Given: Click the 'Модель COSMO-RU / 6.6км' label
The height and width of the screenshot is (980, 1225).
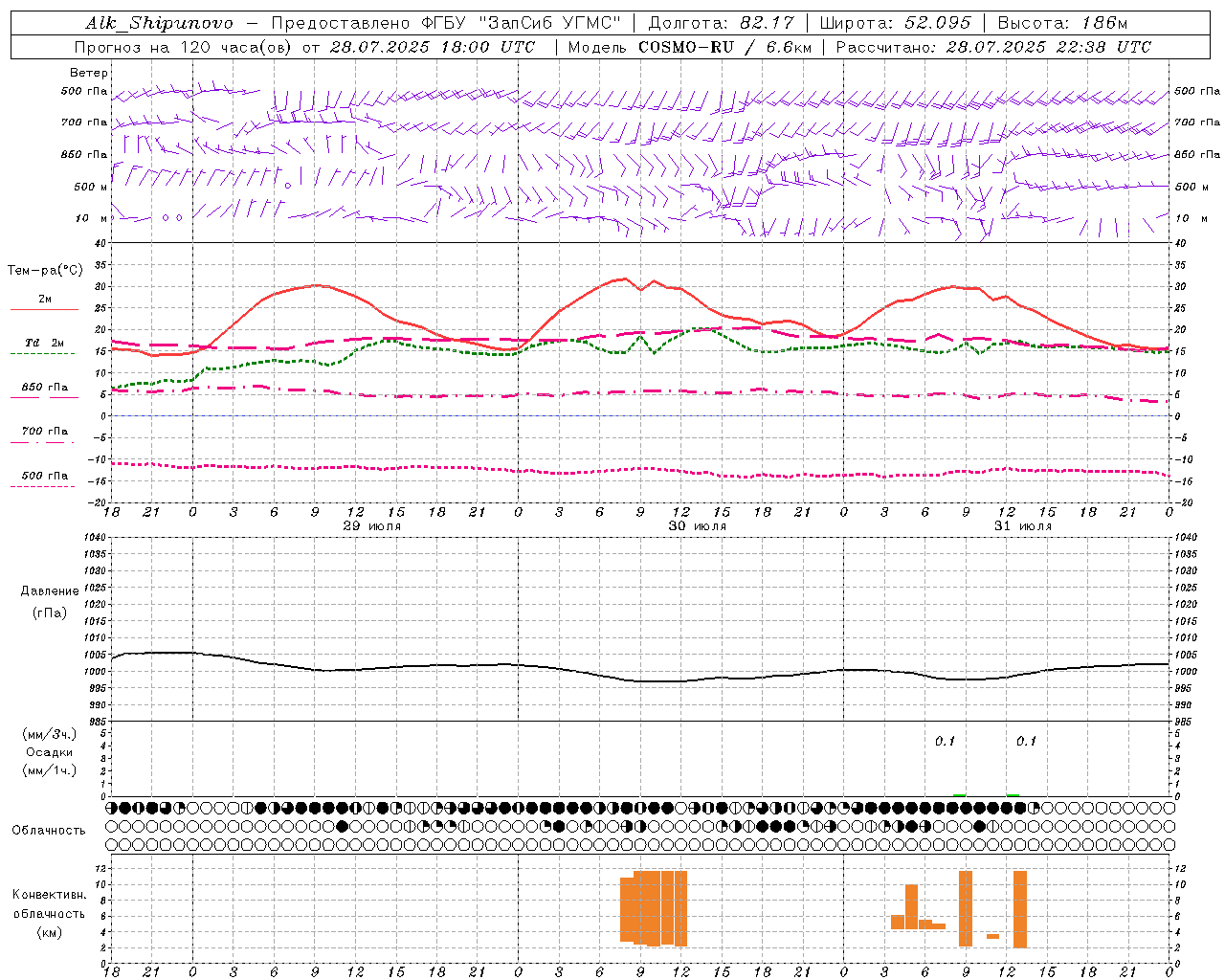Looking at the screenshot, I should [689, 47].
